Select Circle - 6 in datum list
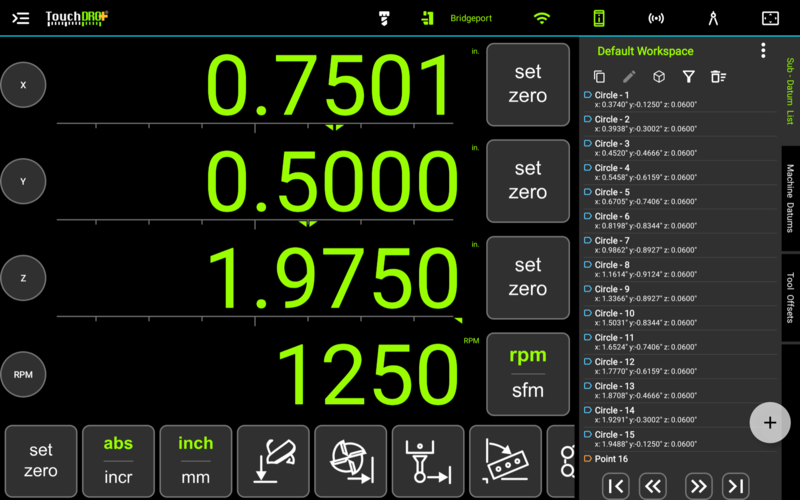The height and width of the screenshot is (500, 800). point(680,221)
